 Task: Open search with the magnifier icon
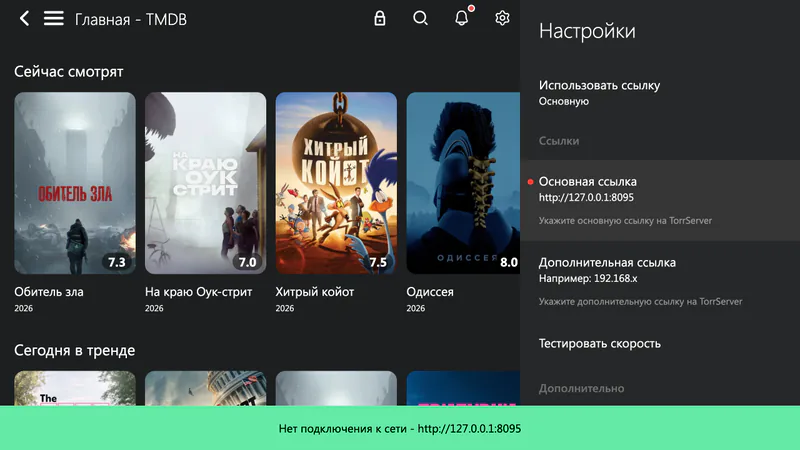pos(420,18)
